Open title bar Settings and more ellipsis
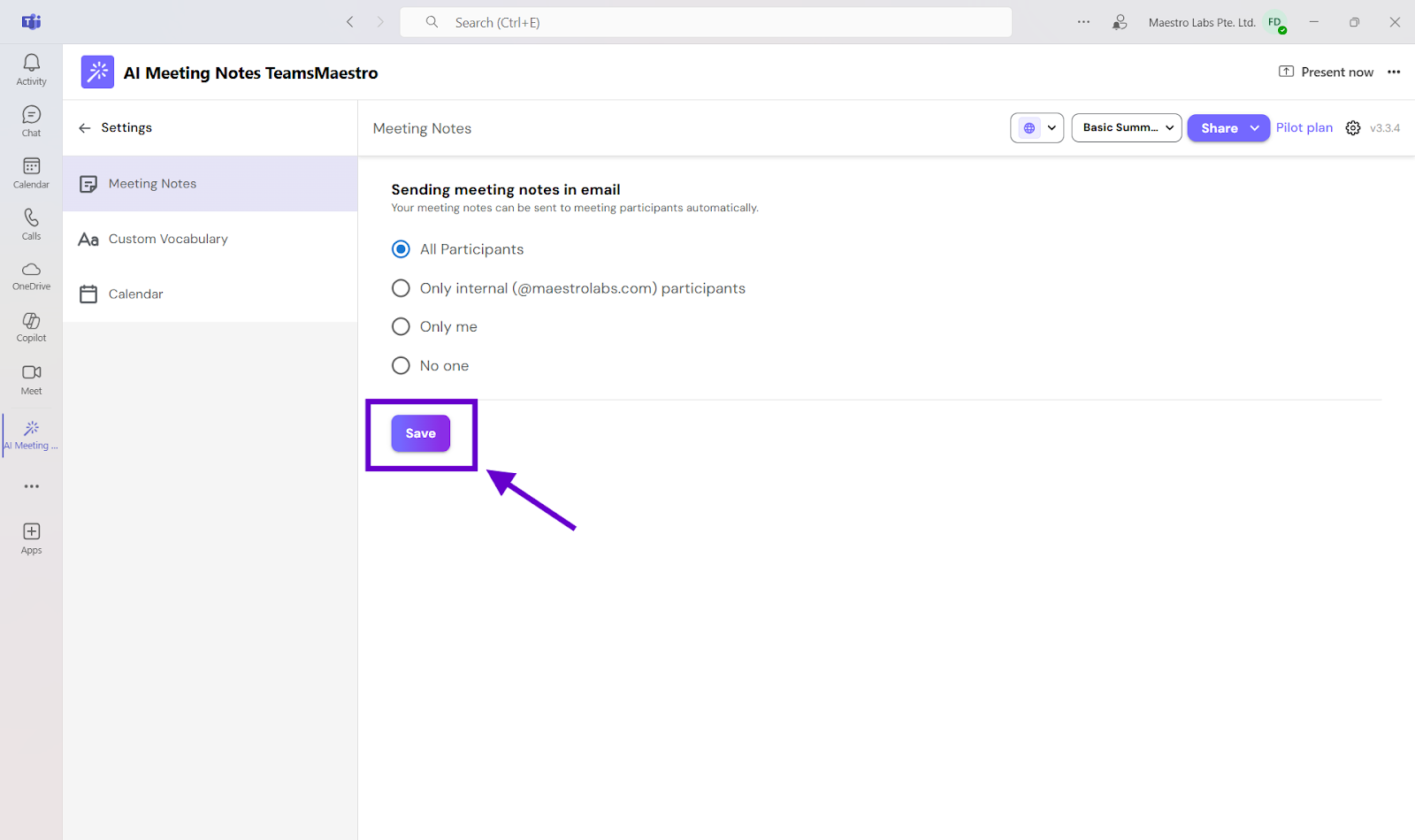 1083,22
